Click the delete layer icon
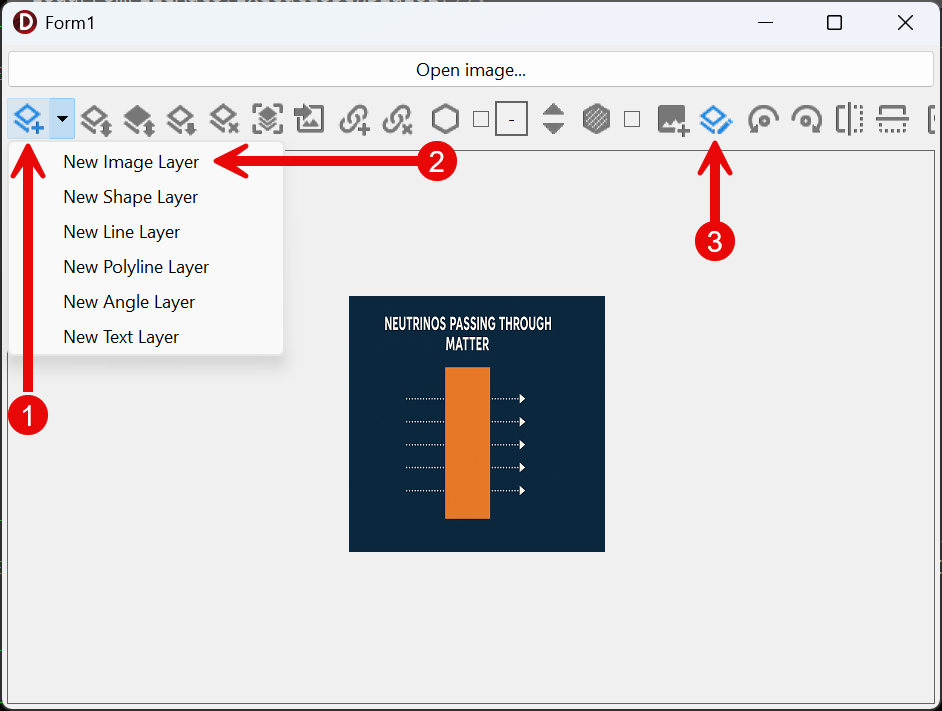The width and height of the screenshot is (942, 711). pos(224,119)
